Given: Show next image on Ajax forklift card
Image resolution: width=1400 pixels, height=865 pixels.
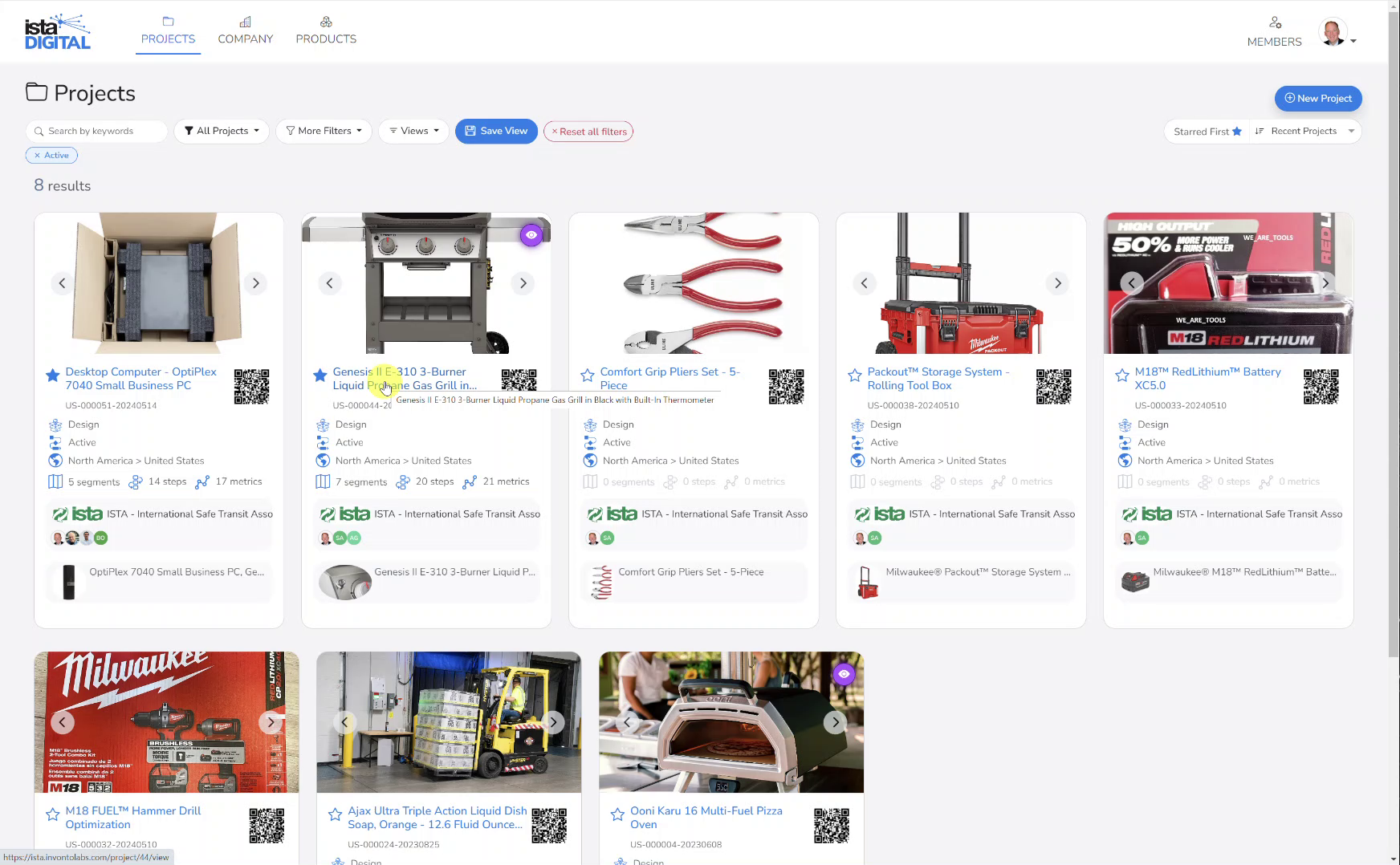Looking at the screenshot, I should (552, 722).
